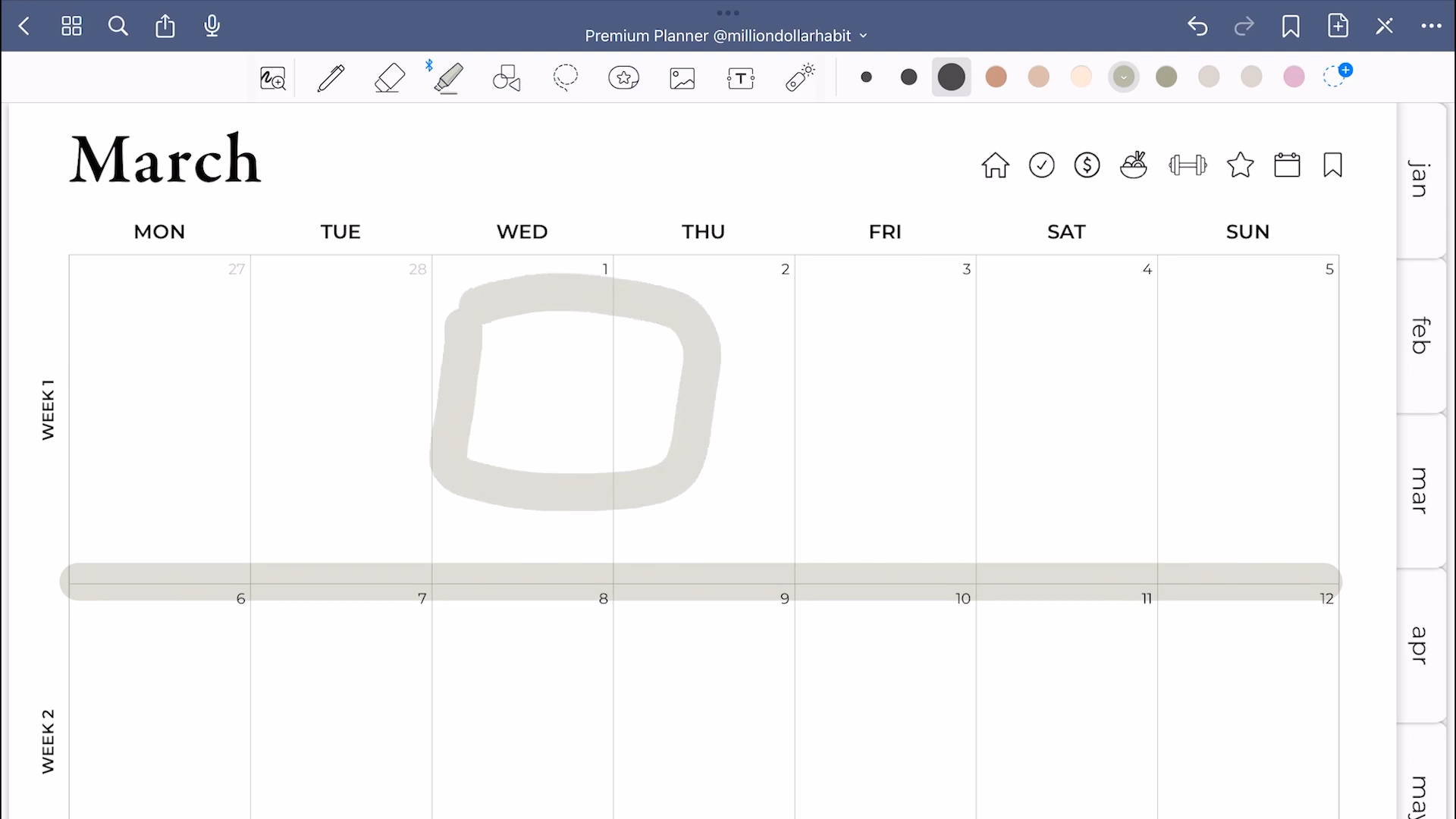The width and height of the screenshot is (1456, 819).
Task: Undo the last stroke
Action: click(x=1197, y=27)
